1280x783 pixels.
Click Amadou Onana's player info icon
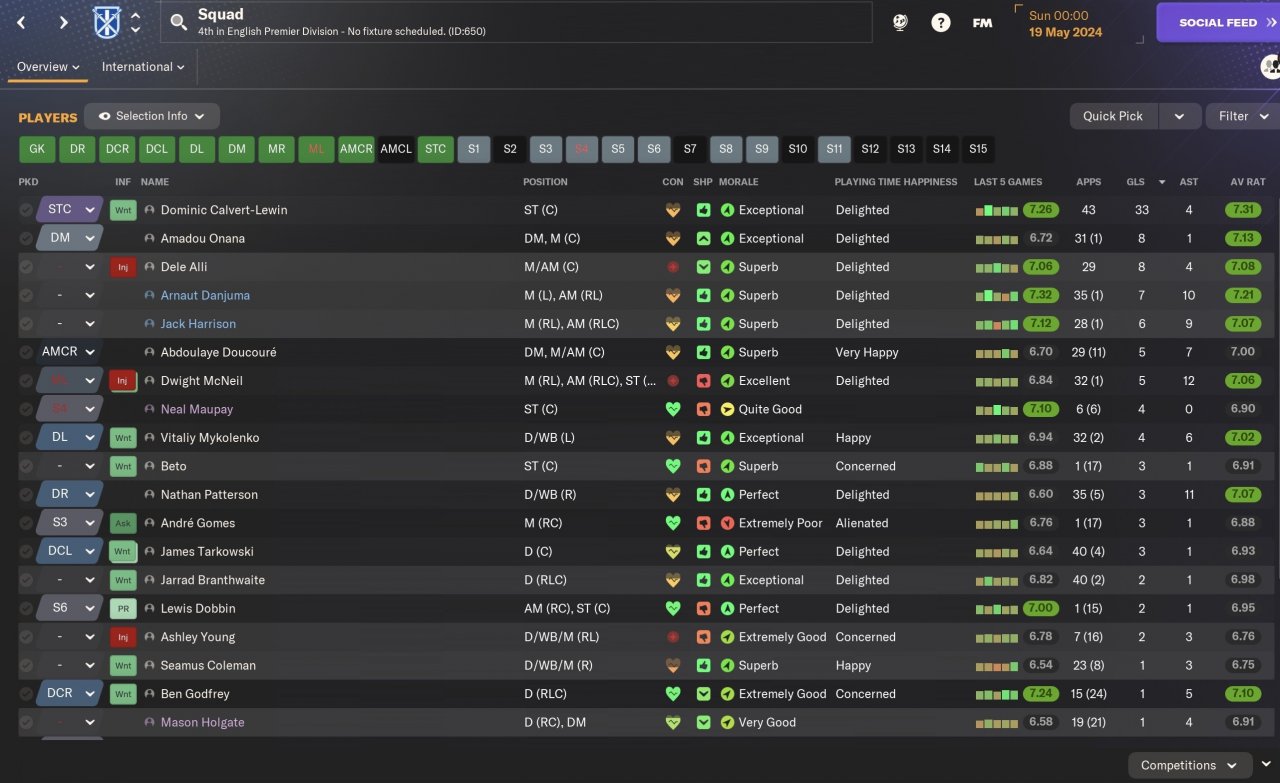point(150,239)
